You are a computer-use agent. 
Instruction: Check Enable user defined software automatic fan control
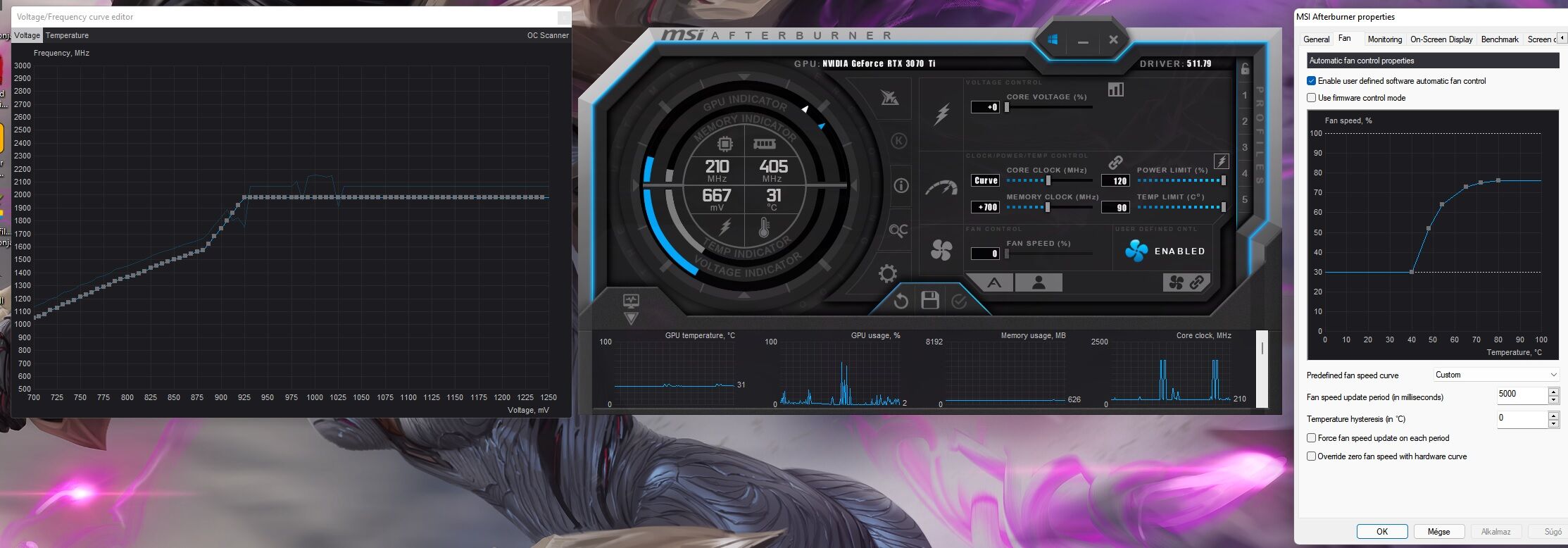1311,81
